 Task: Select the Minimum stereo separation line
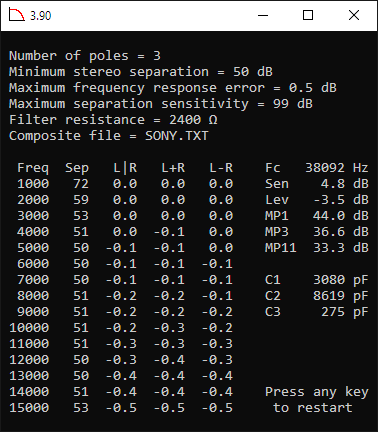(x=141, y=72)
